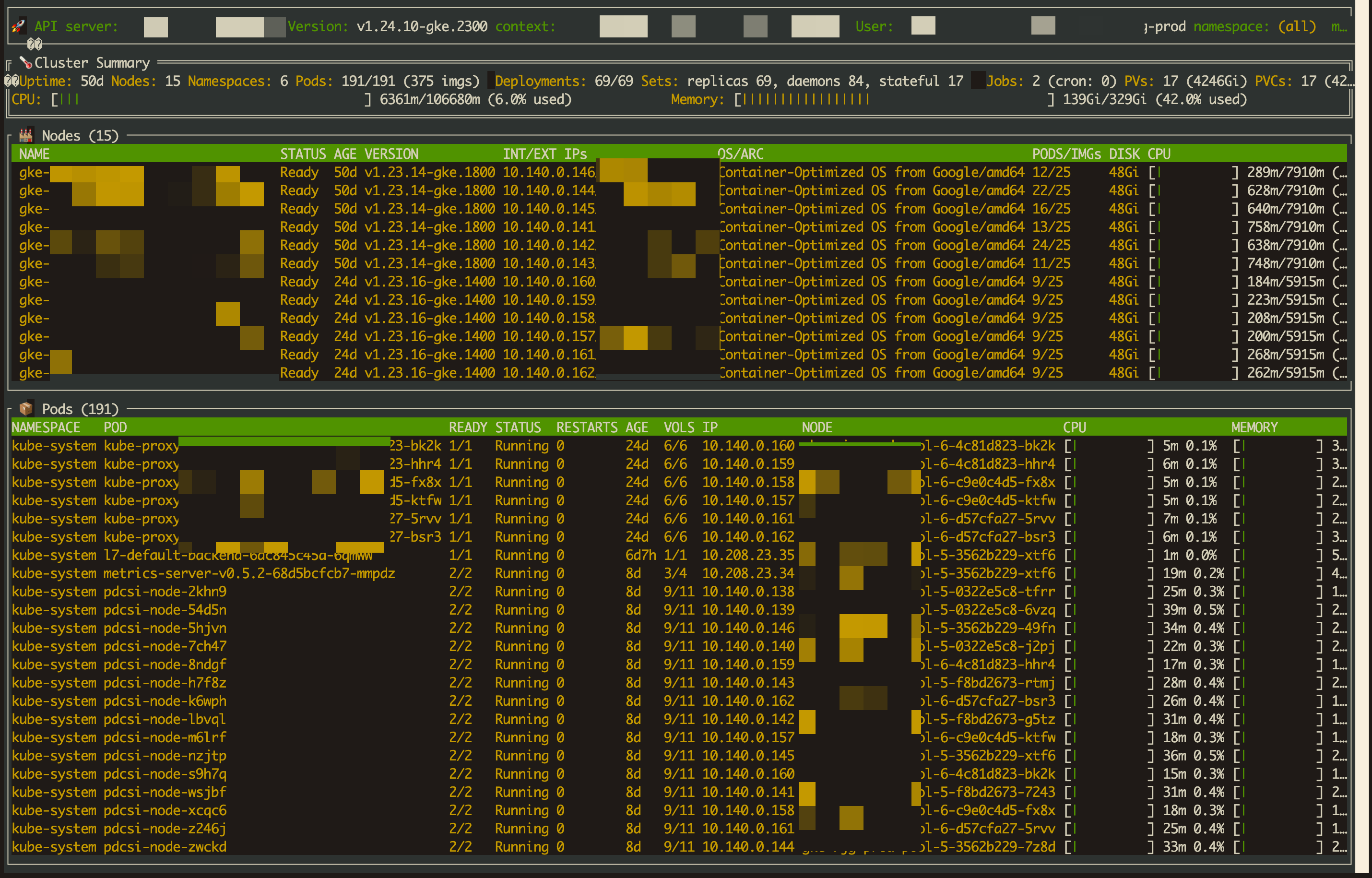The height and width of the screenshot is (878, 1372).
Task: Click 139Gi/329Gi (42.0% used) memory text
Action: coord(1155,99)
